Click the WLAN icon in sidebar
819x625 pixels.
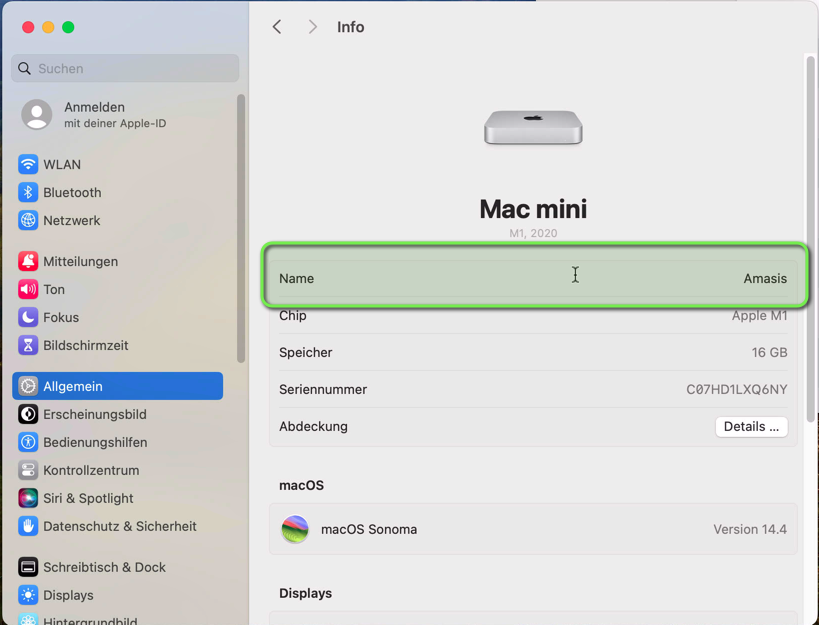pos(28,164)
